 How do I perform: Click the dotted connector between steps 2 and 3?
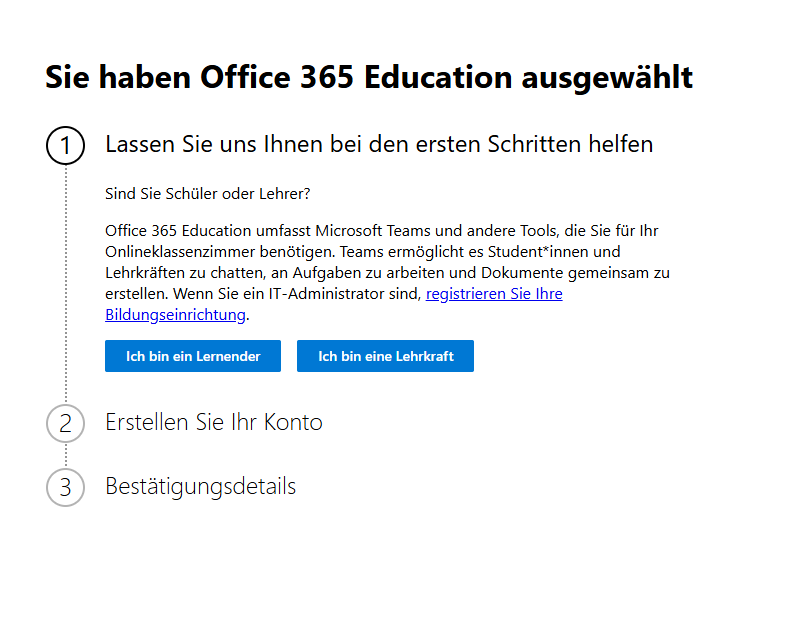point(66,455)
